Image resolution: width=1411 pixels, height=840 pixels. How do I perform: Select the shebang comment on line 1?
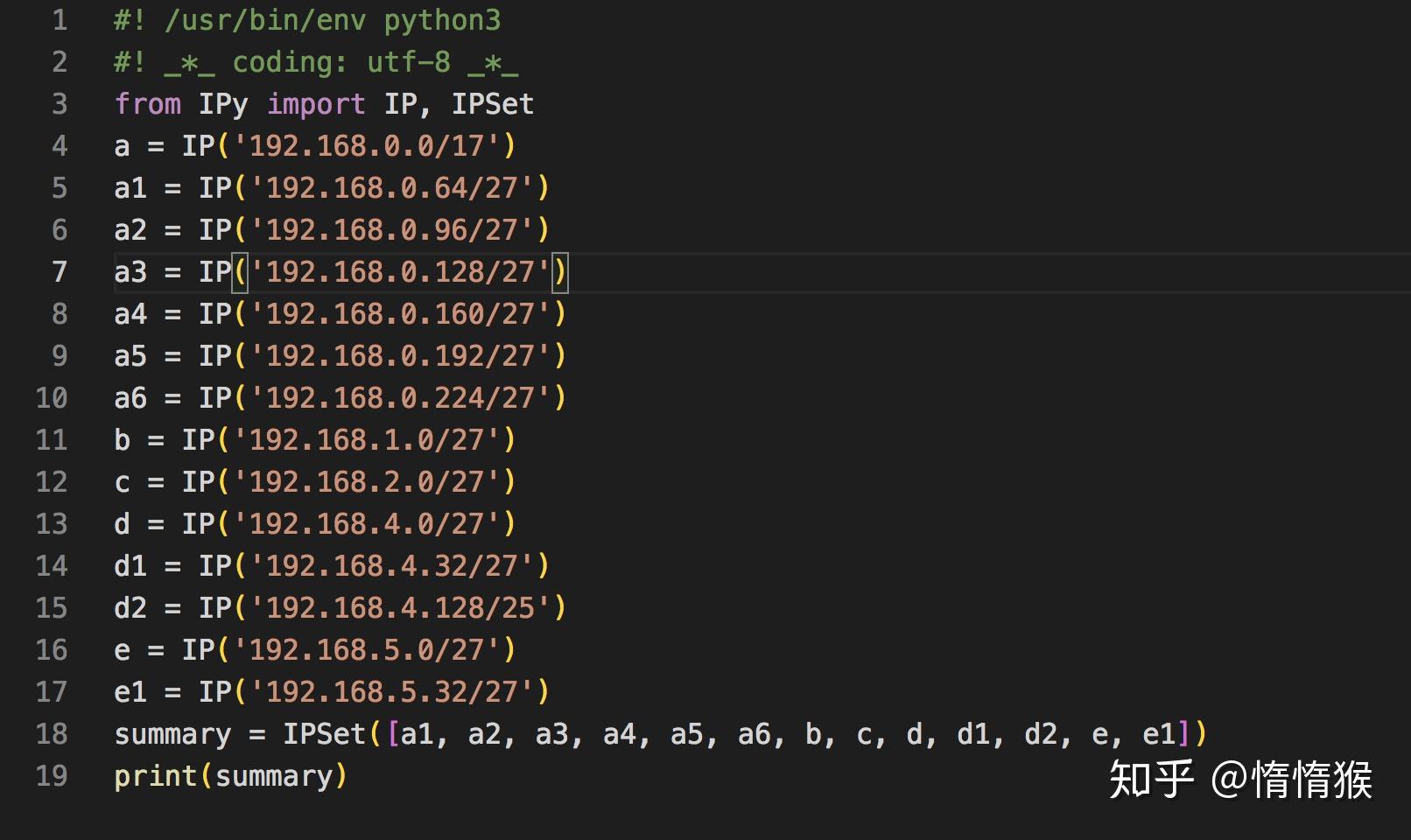pyautogui.click(x=306, y=20)
